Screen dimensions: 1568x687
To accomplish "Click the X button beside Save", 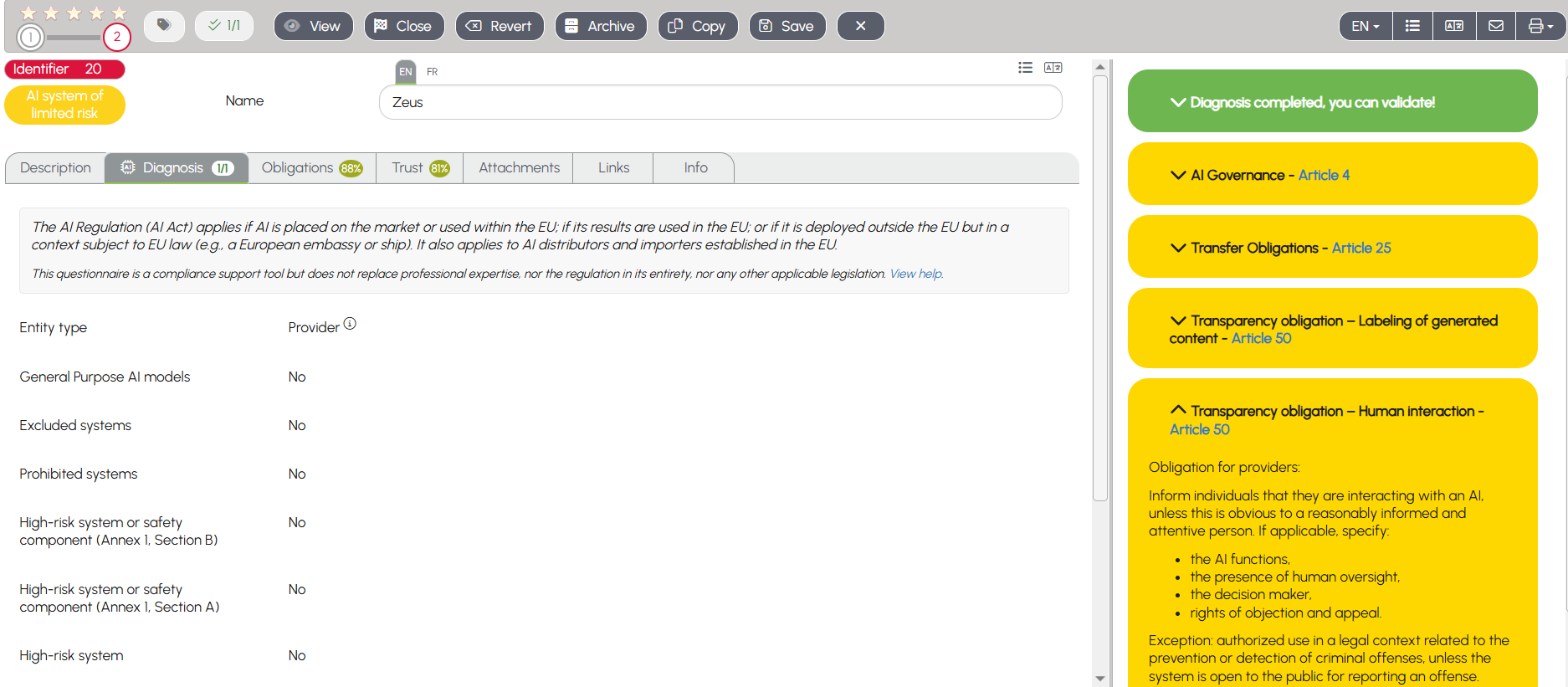I will pos(860,26).
